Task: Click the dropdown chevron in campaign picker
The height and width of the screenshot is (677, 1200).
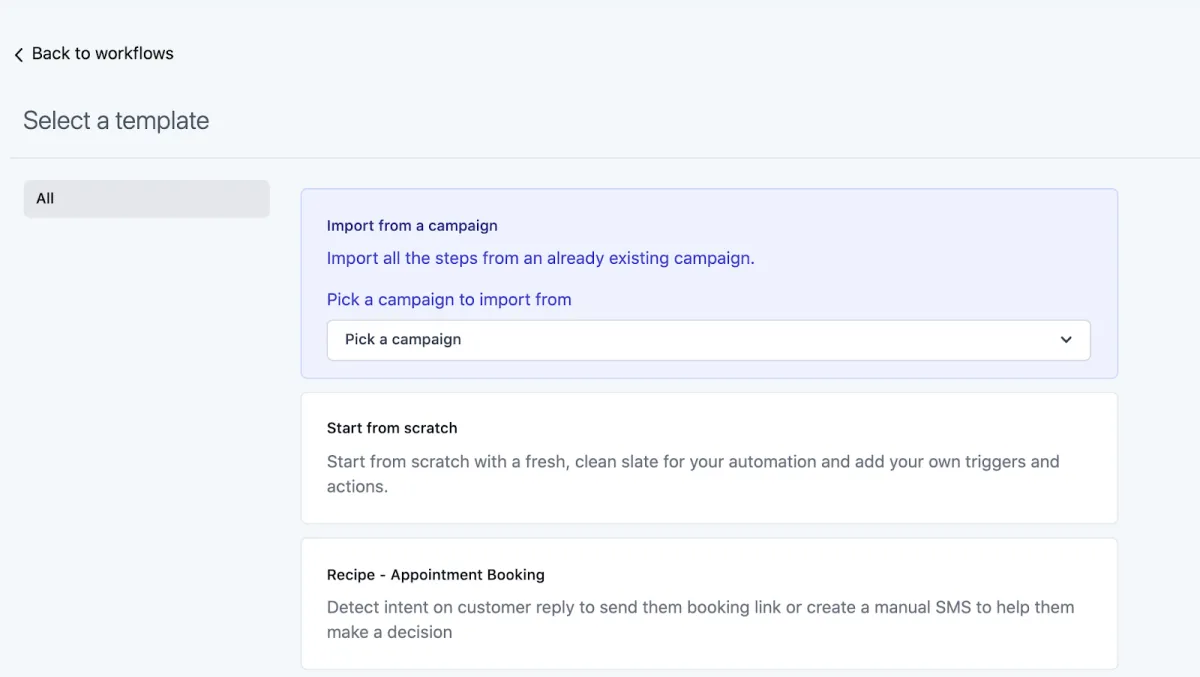Action: [x=1066, y=340]
